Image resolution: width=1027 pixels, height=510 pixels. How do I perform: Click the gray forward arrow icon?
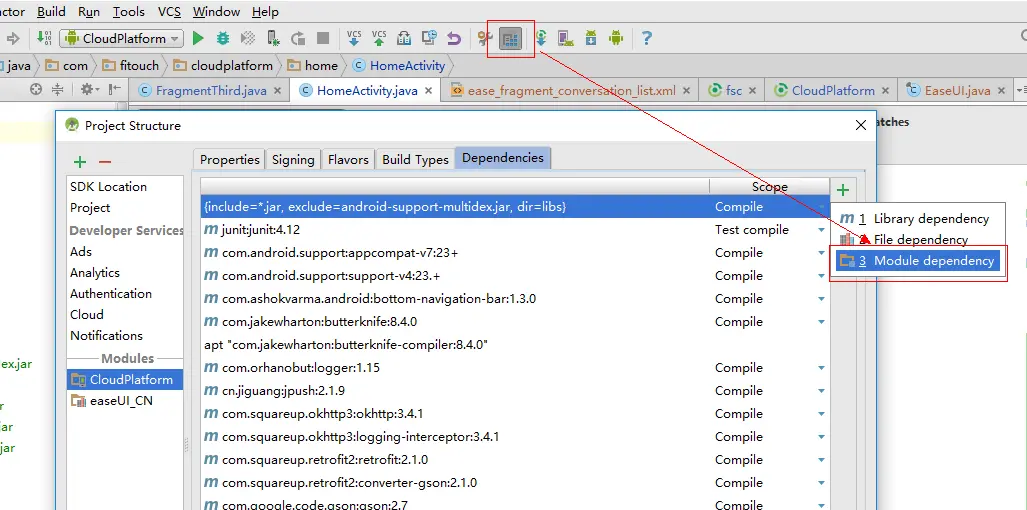(13, 38)
